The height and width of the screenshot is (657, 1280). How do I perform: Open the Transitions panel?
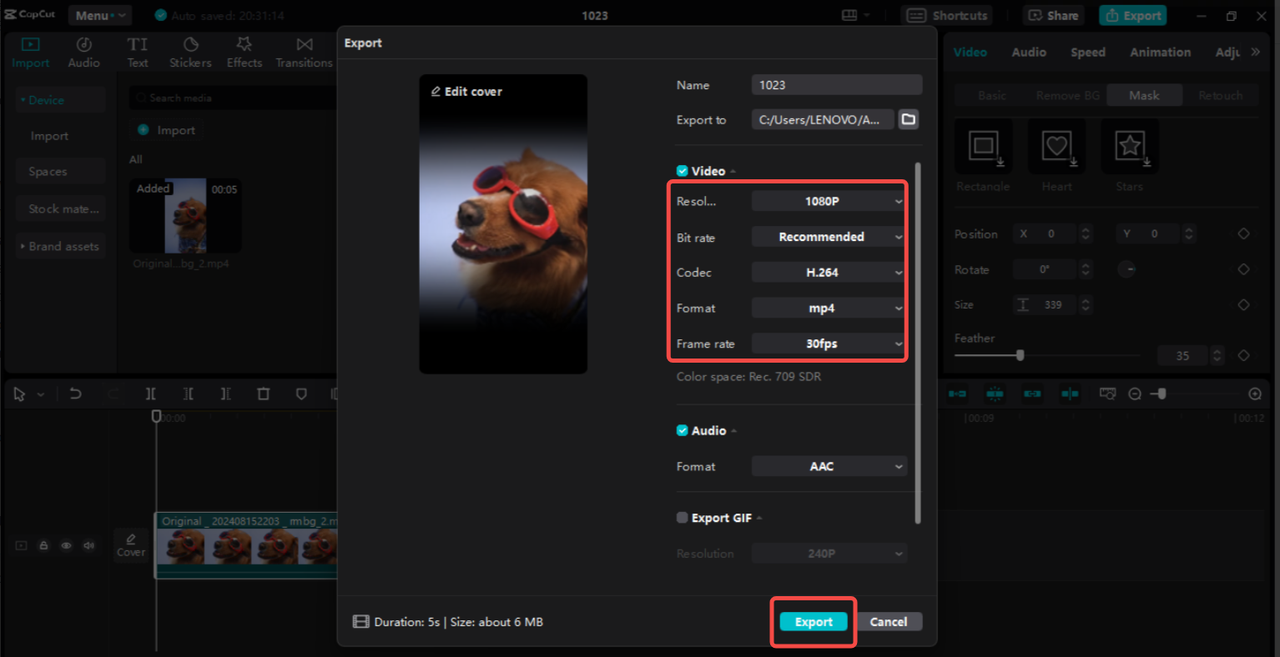[304, 53]
